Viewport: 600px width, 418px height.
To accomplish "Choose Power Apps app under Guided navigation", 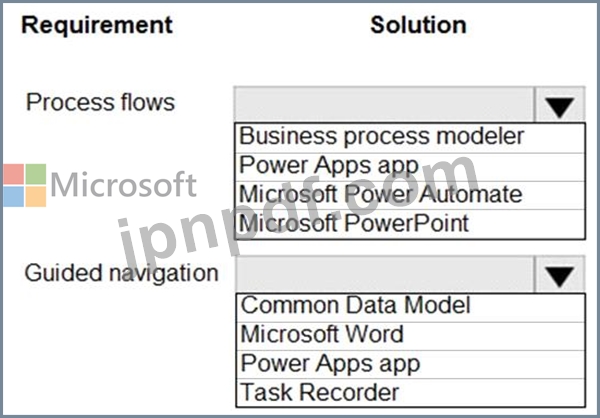I will [x=411, y=364].
